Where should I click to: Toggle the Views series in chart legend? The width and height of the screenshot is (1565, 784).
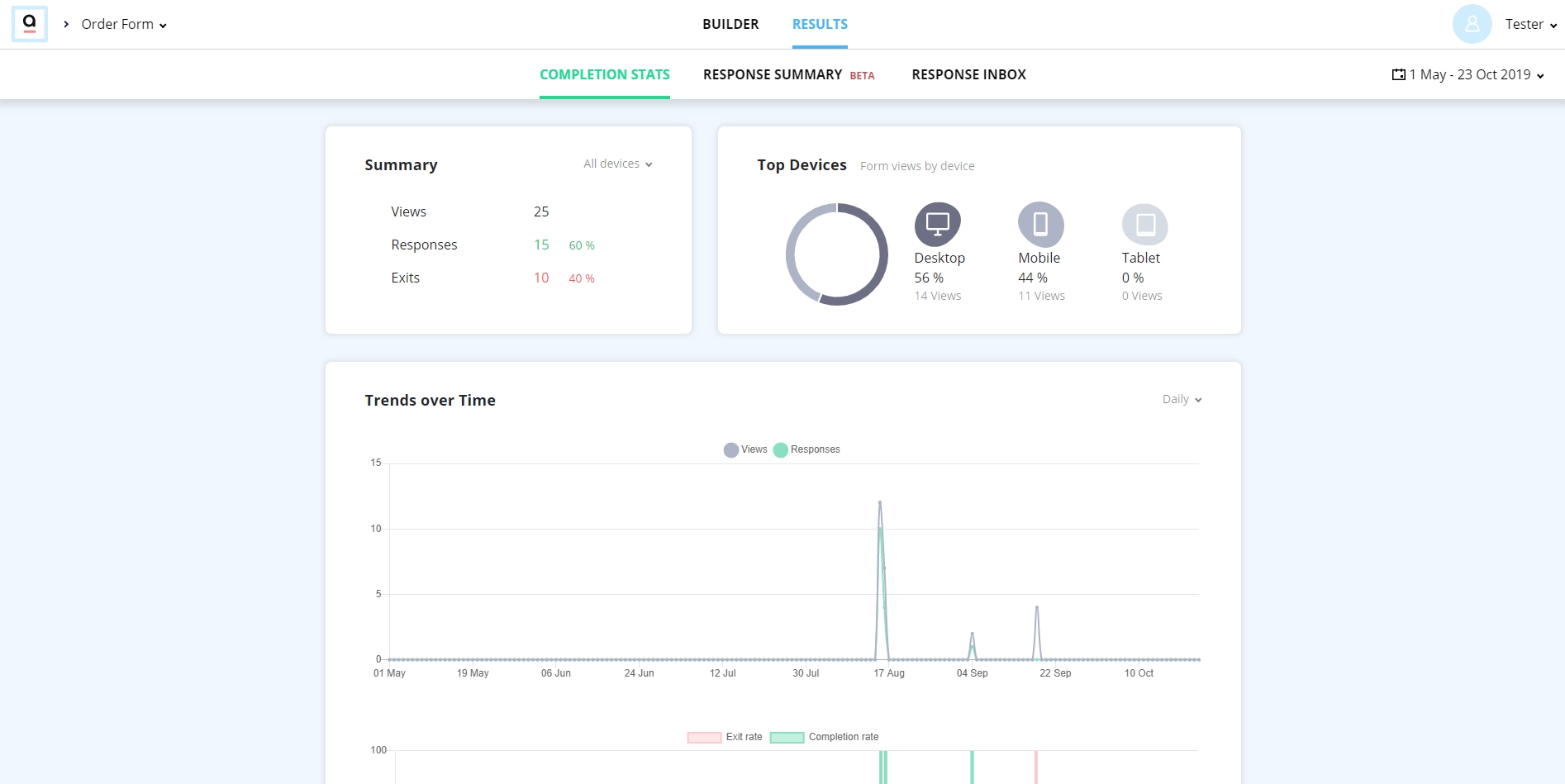(745, 449)
